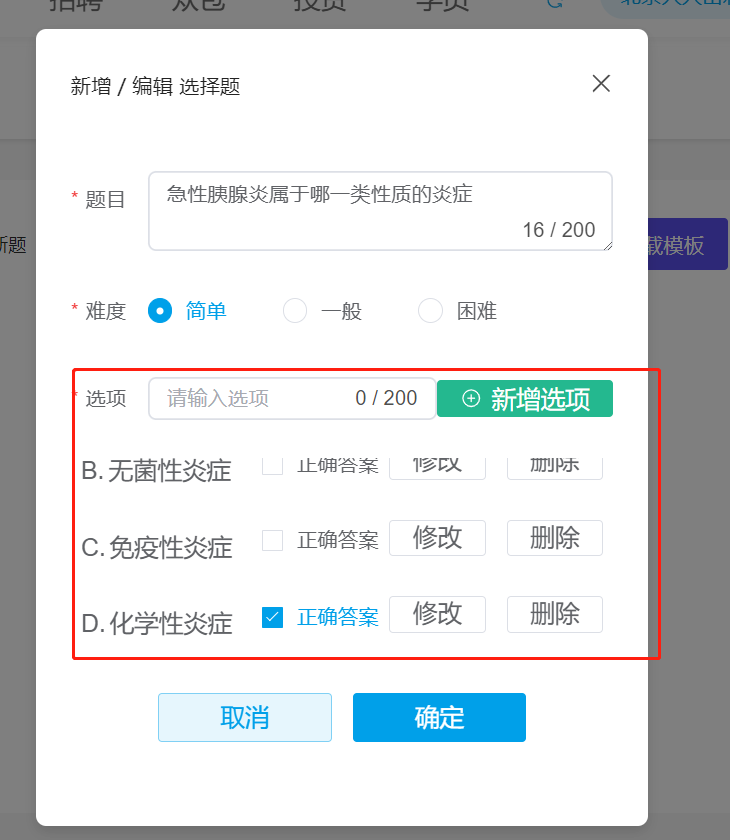Click the purple 模板 button behind the dialog
This screenshot has width=730, height=840.
(688, 244)
